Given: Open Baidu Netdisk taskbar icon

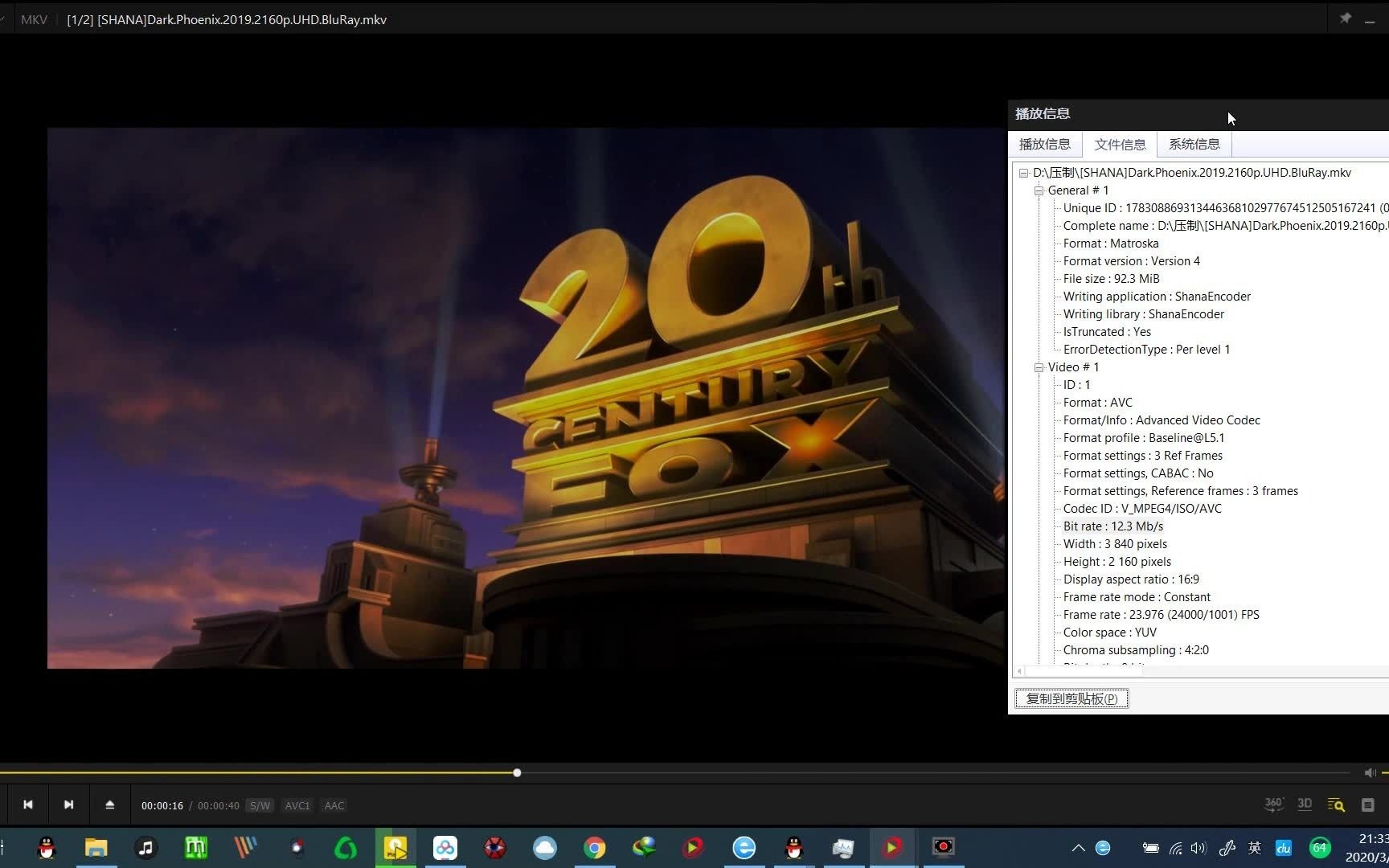Looking at the screenshot, I should [x=445, y=848].
